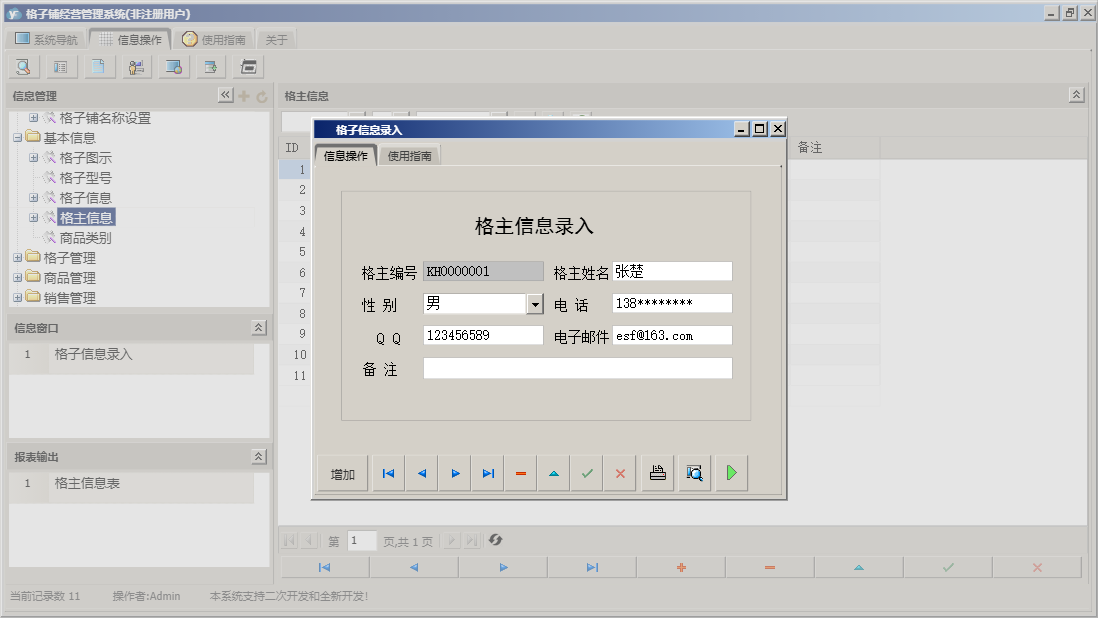
Task: Click the 备注 input field
Action: click(577, 369)
